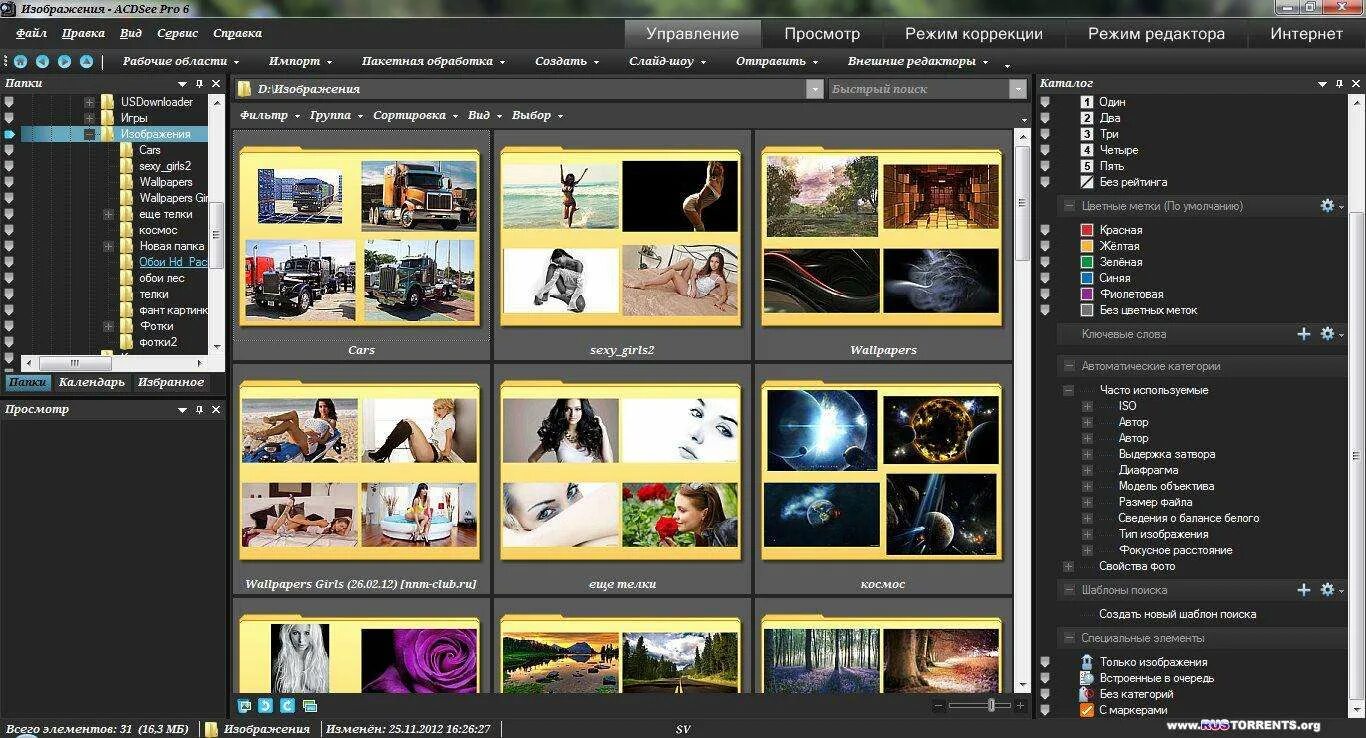Expand the USDownloader folder tree node
This screenshot has height=738, width=1366.
click(x=89, y=102)
